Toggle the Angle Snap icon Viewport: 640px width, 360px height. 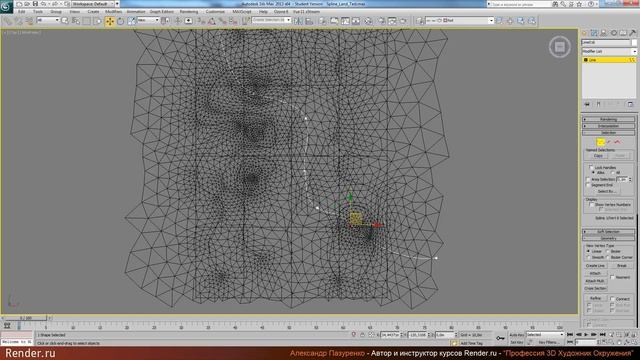(212, 20)
